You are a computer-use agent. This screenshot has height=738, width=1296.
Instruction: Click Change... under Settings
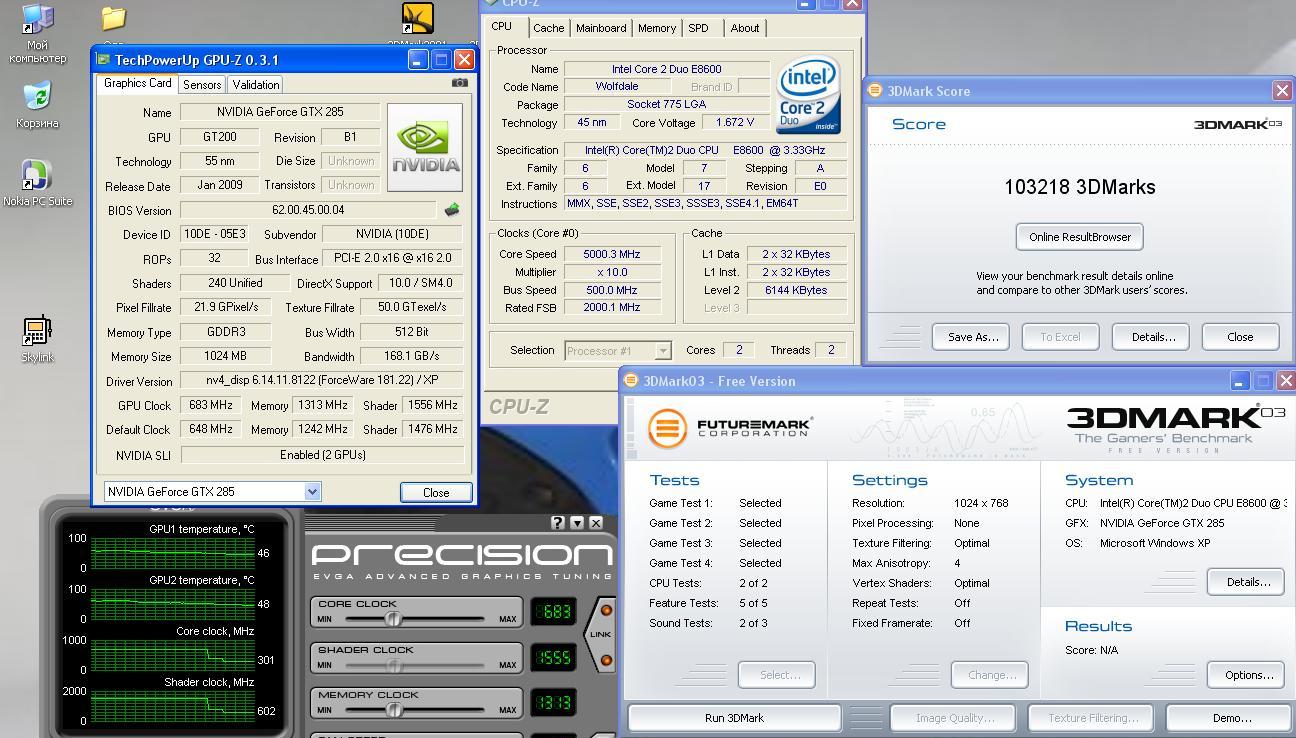[990, 675]
